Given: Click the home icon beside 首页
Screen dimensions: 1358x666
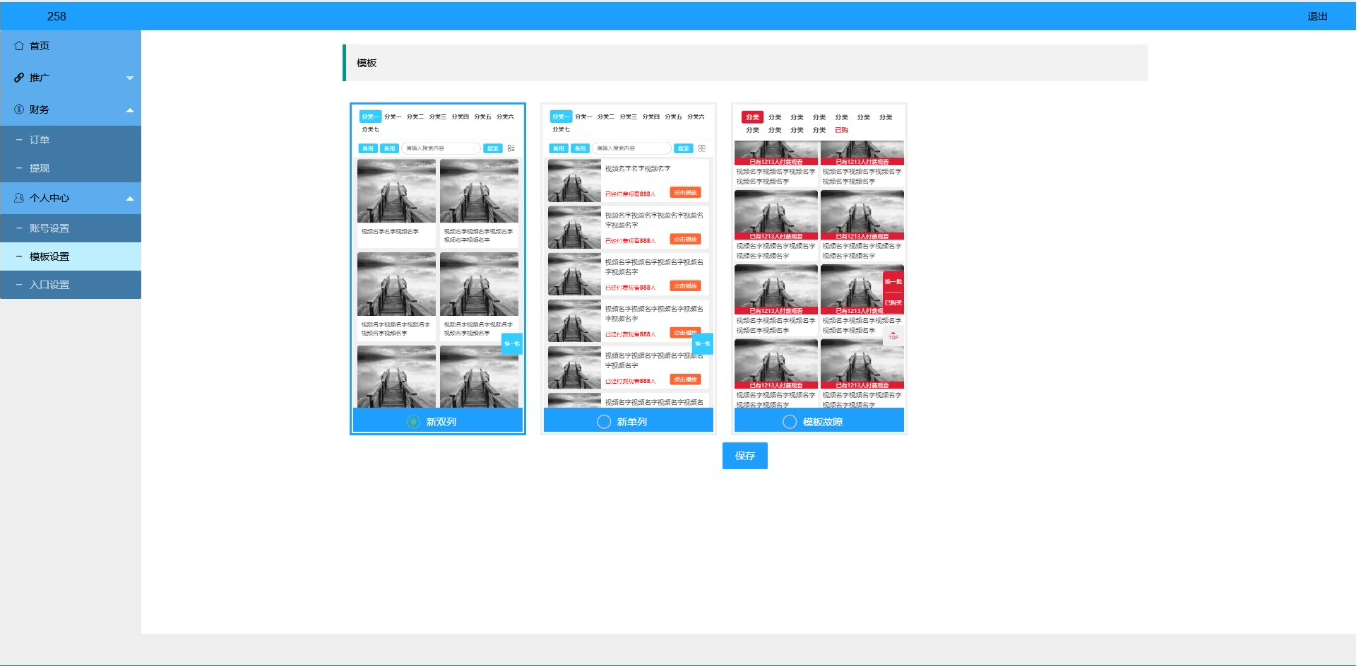Looking at the screenshot, I should tap(19, 46).
